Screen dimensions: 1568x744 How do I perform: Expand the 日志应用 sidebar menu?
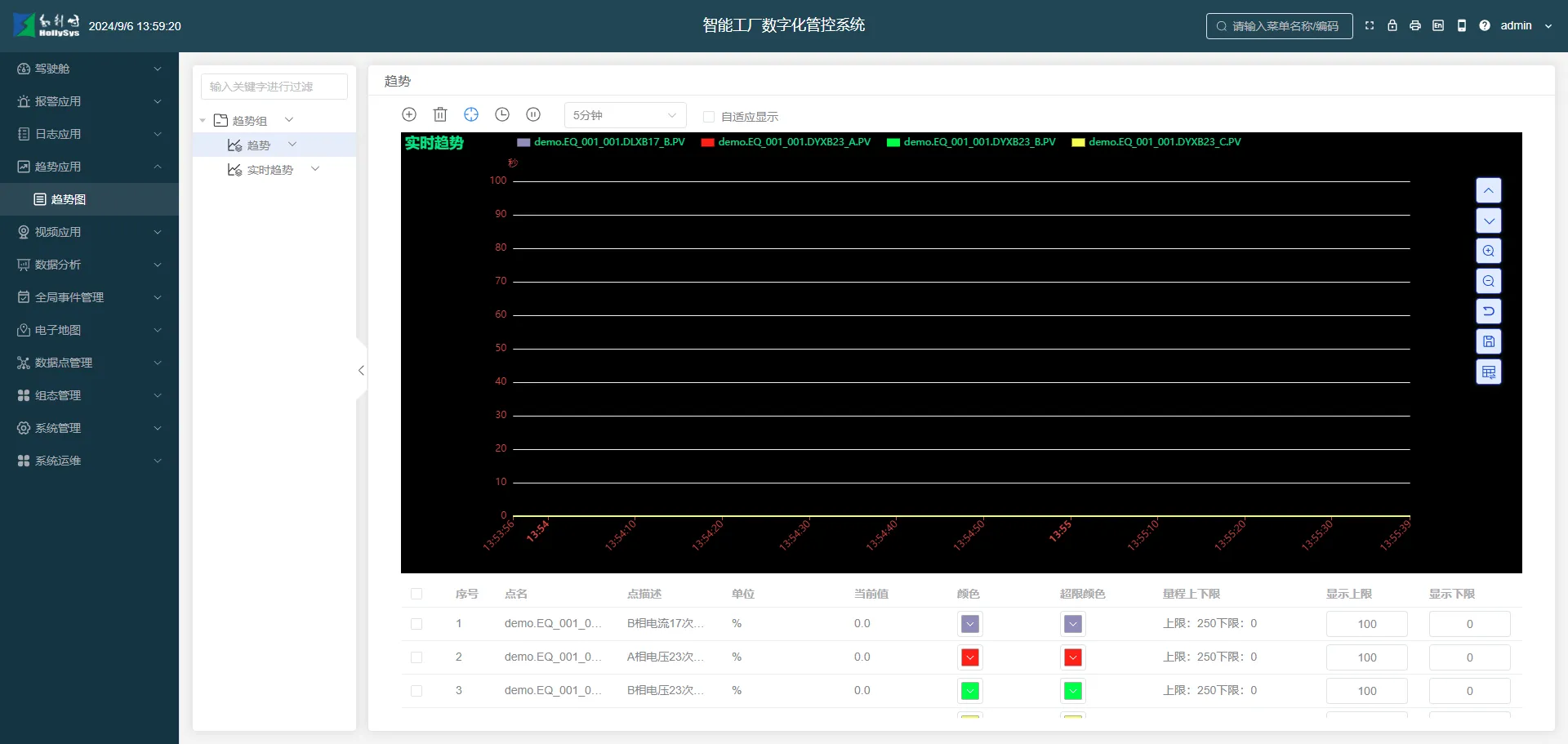pyautogui.click(x=89, y=134)
